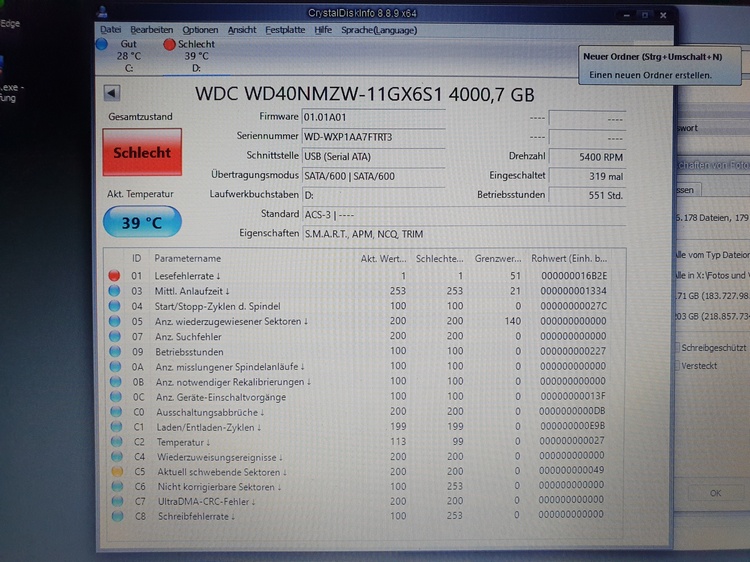The height and width of the screenshot is (562, 750).
Task: Open the Sprache(Language) menu
Action: pos(379,30)
